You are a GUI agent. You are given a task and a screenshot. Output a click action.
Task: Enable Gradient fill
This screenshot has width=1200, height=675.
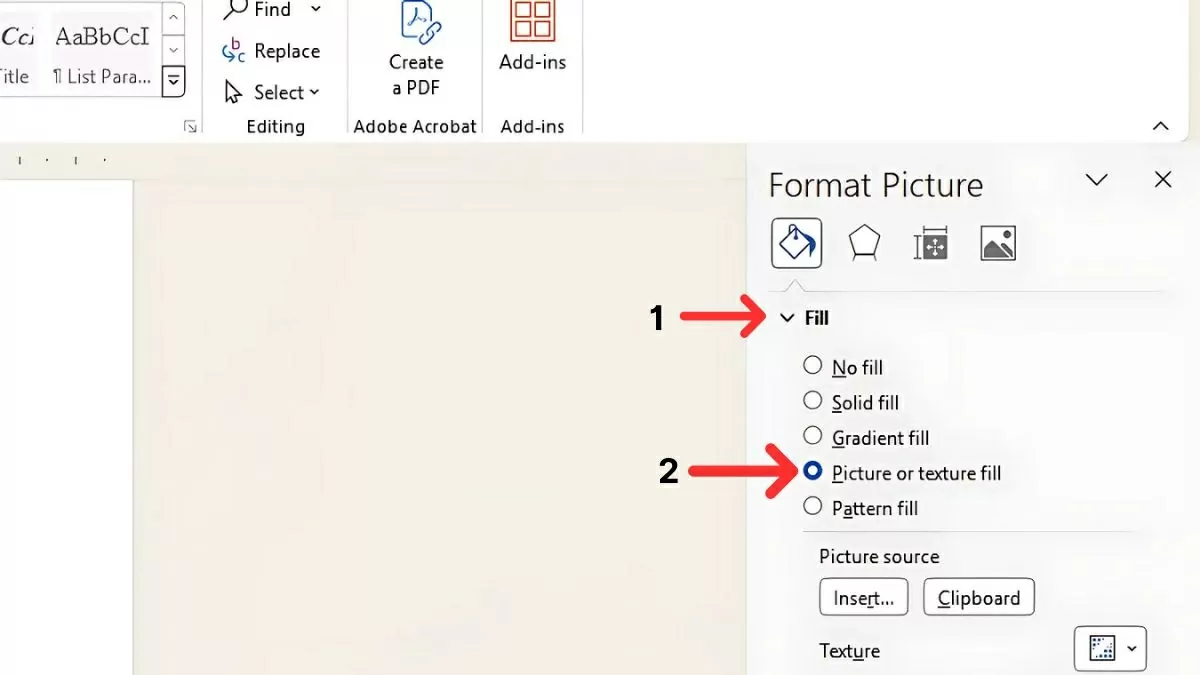[x=813, y=437]
